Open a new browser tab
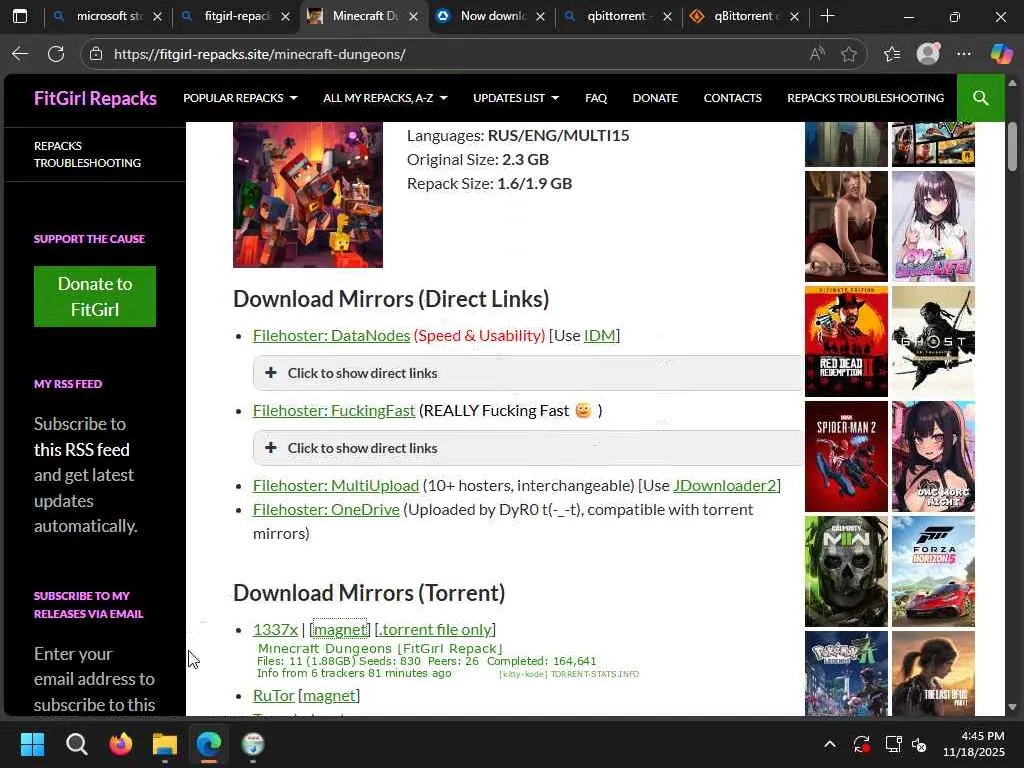The image size is (1024, 768). (x=827, y=16)
